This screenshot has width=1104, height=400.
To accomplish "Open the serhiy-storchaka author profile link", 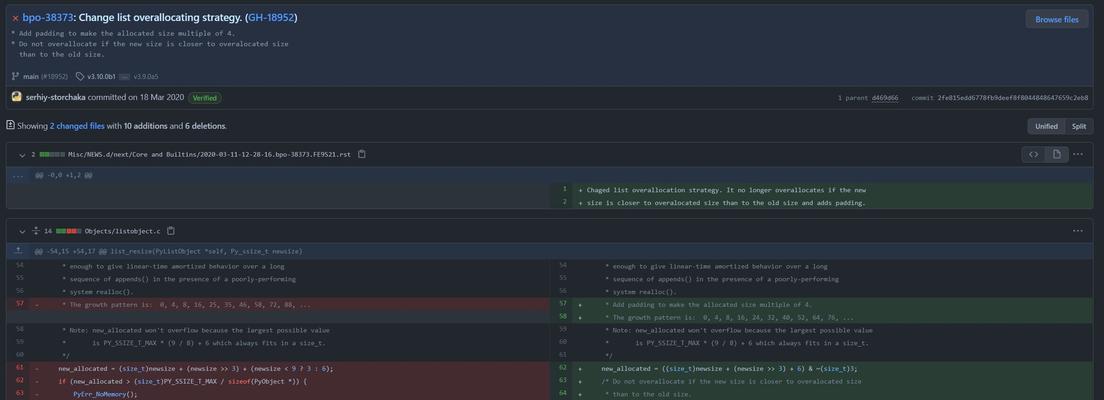I will [x=57, y=98].
